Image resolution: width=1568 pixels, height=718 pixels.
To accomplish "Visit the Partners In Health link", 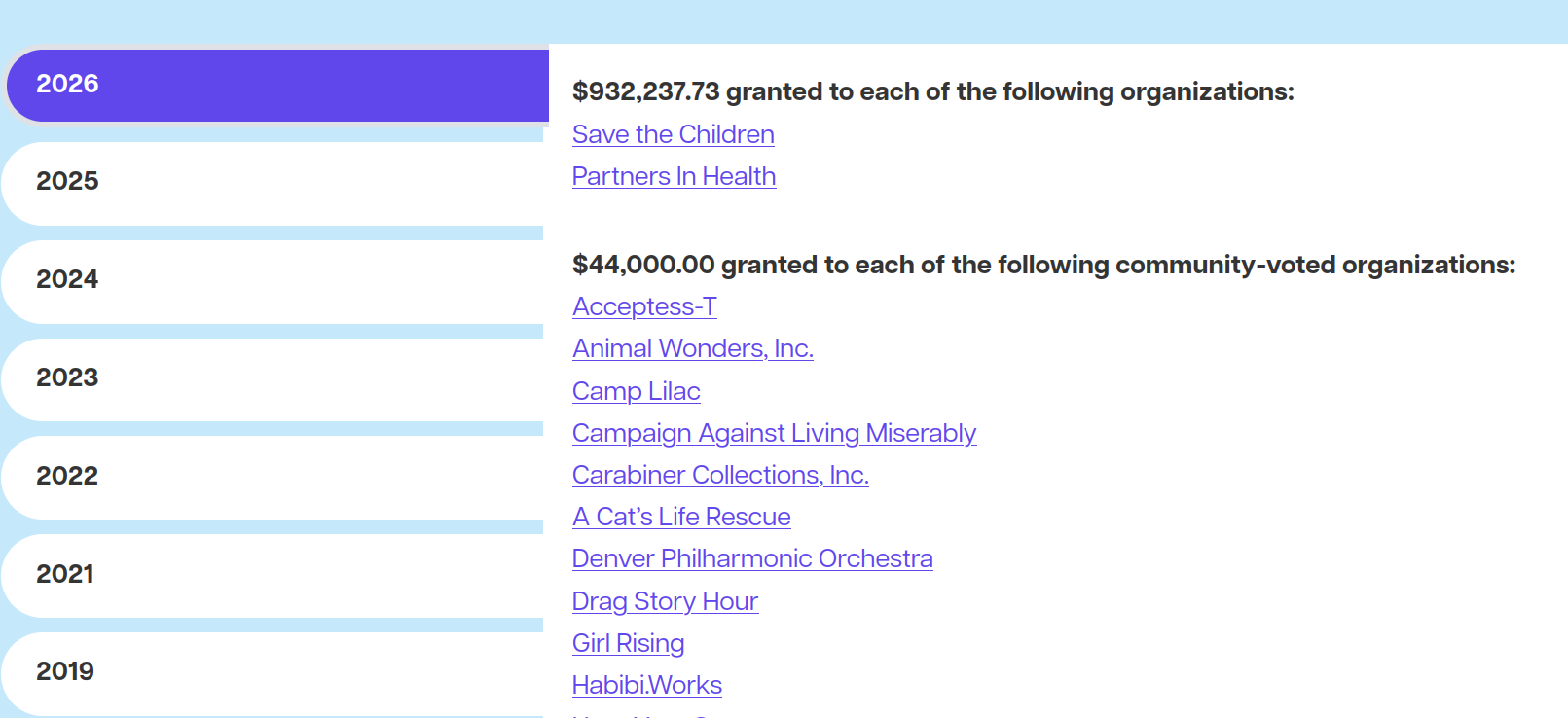I will [x=674, y=176].
